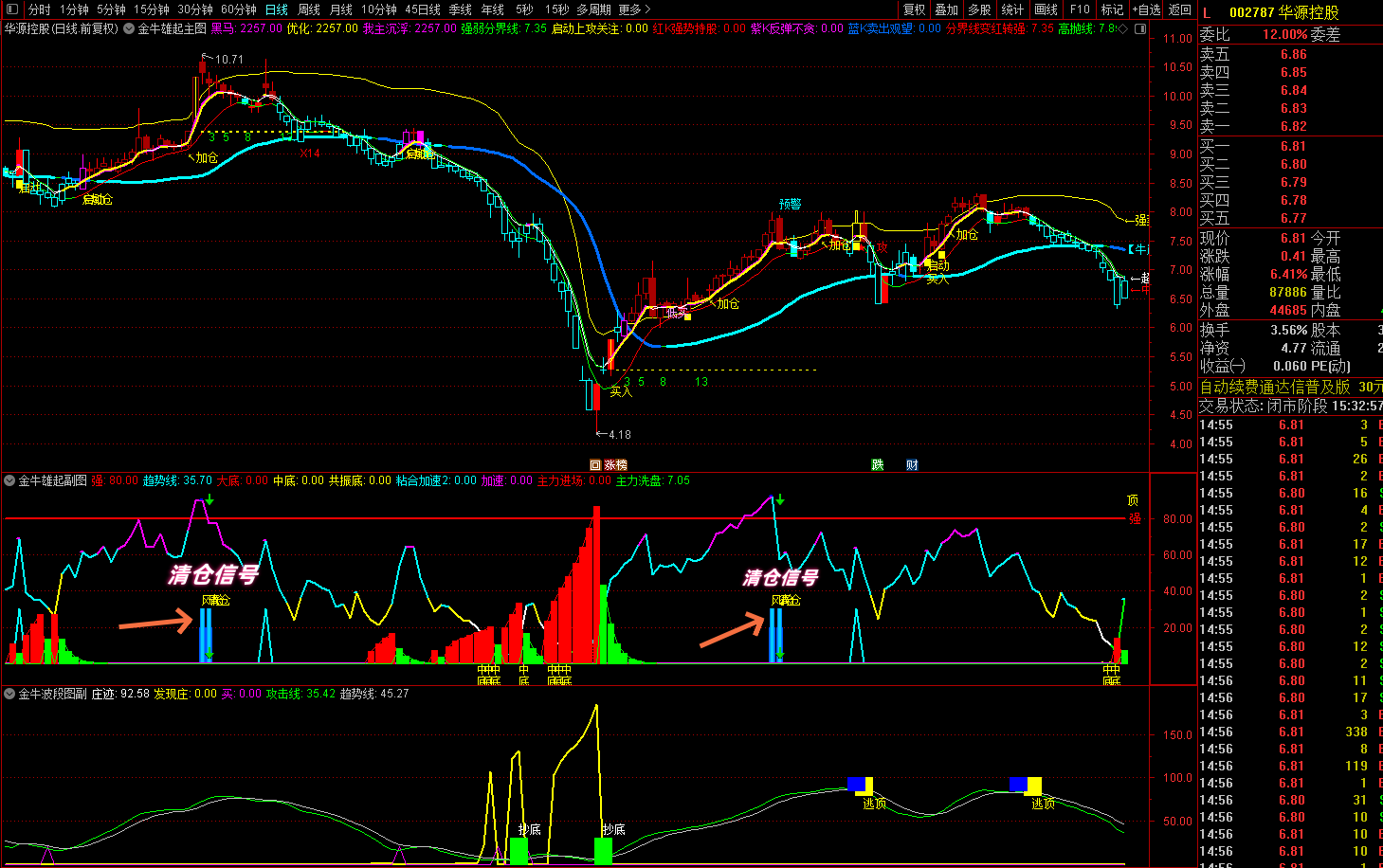Viewport: 1383px width, 868px height.
Task: Click the 跌 marker icon below main chart
Action: click(878, 464)
